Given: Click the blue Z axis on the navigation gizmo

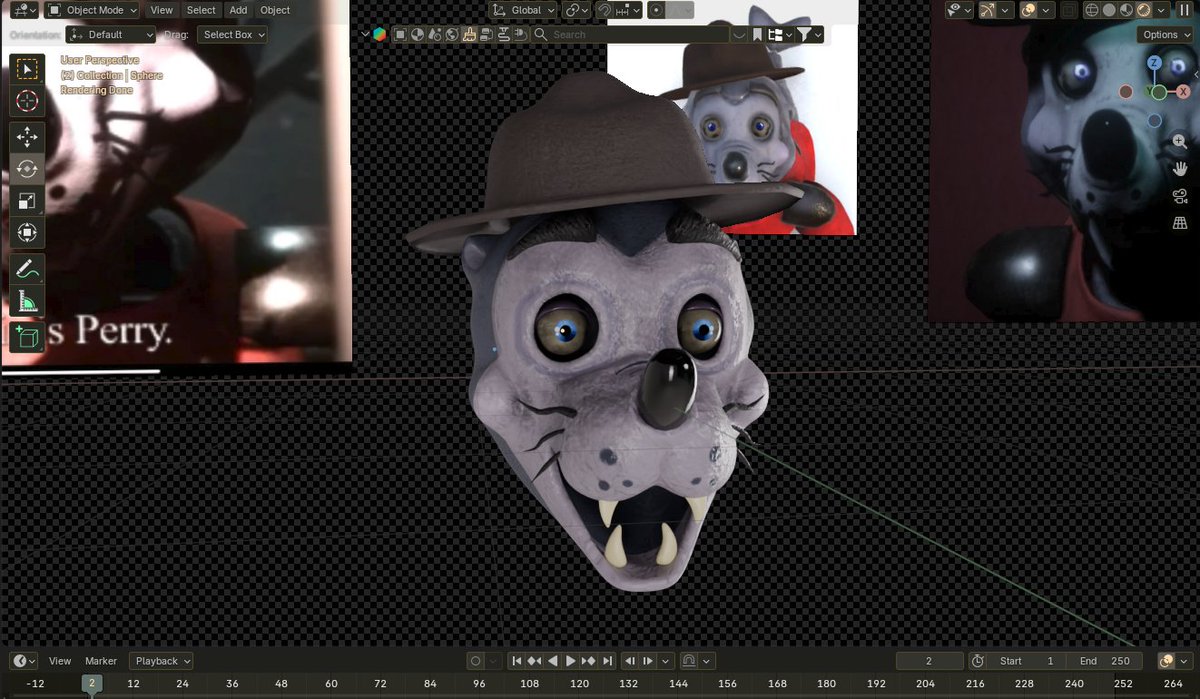Looking at the screenshot, I should 1154,62.
